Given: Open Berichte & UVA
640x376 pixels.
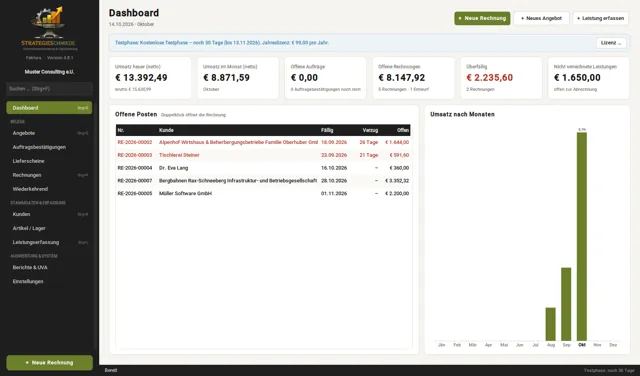Looking at the screenshot, I should 49,267.
